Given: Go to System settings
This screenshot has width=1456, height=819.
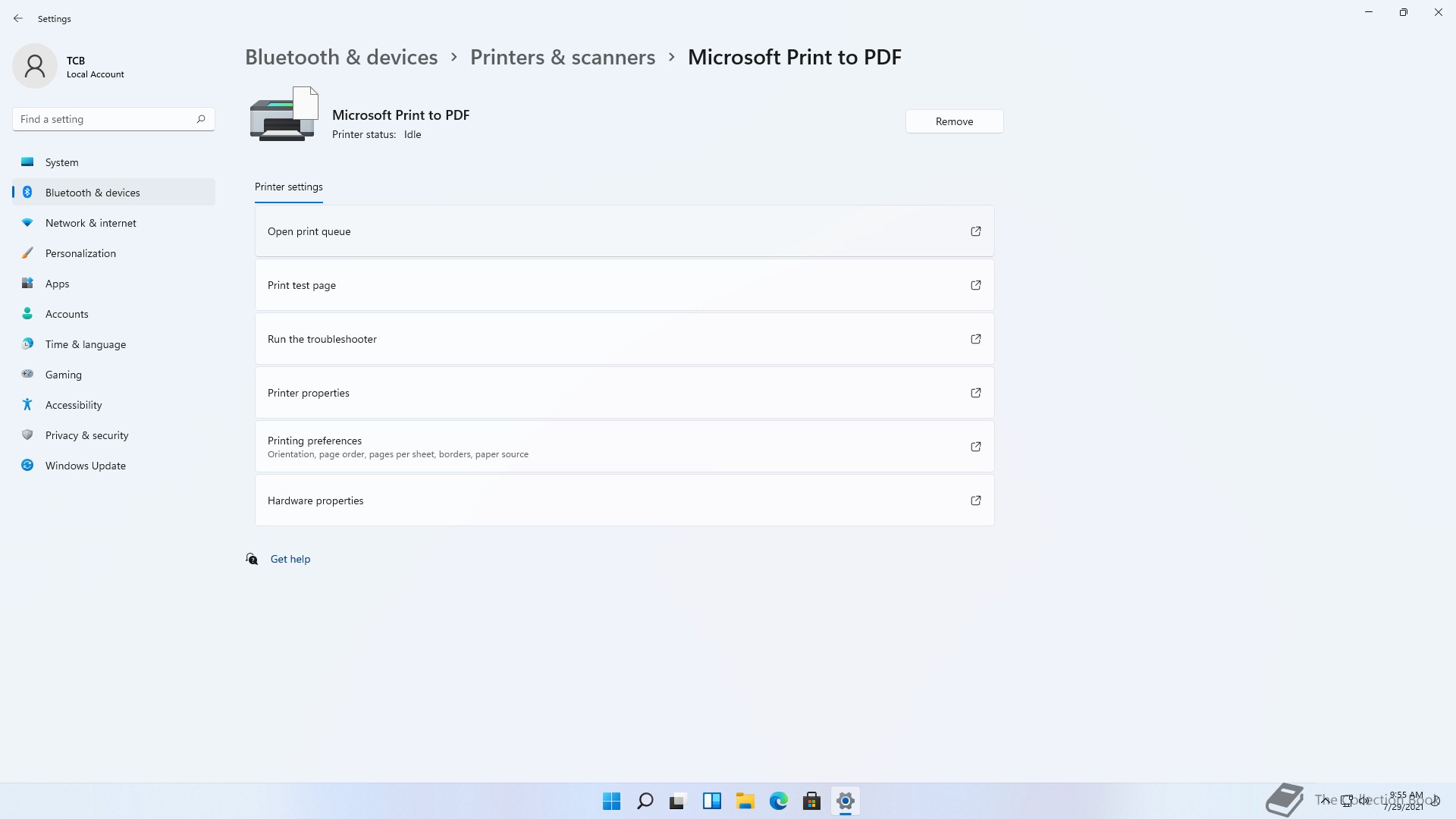Looking at the screenshot, I should 114,162.
